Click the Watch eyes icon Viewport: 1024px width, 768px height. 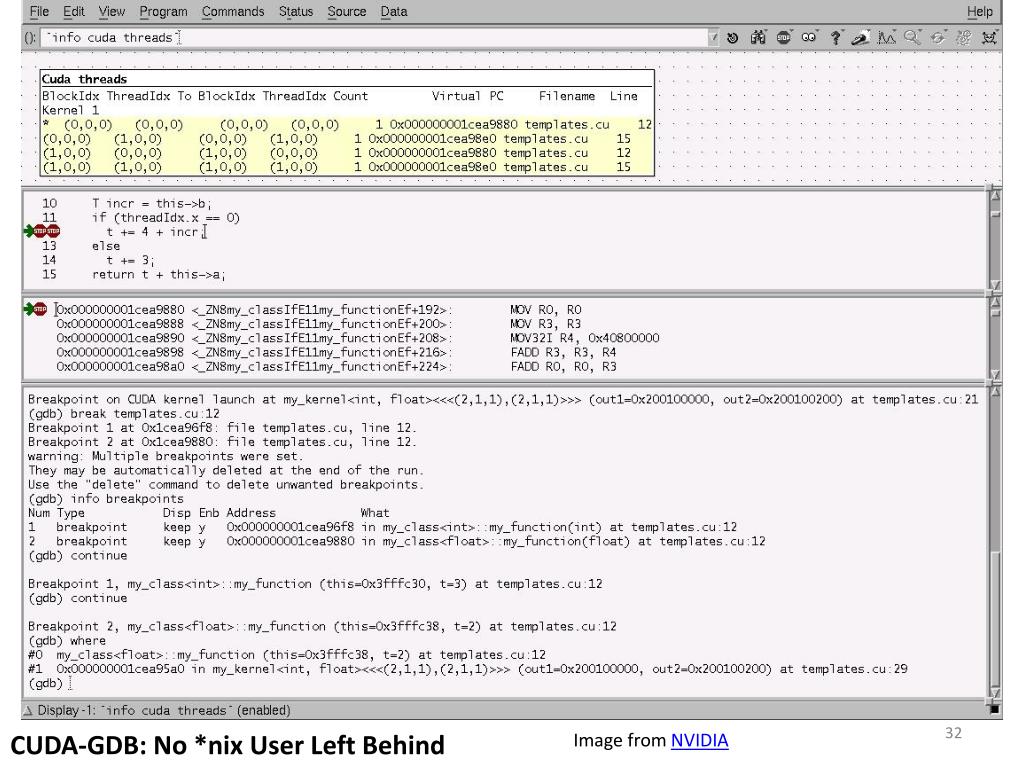coord(809,38)
